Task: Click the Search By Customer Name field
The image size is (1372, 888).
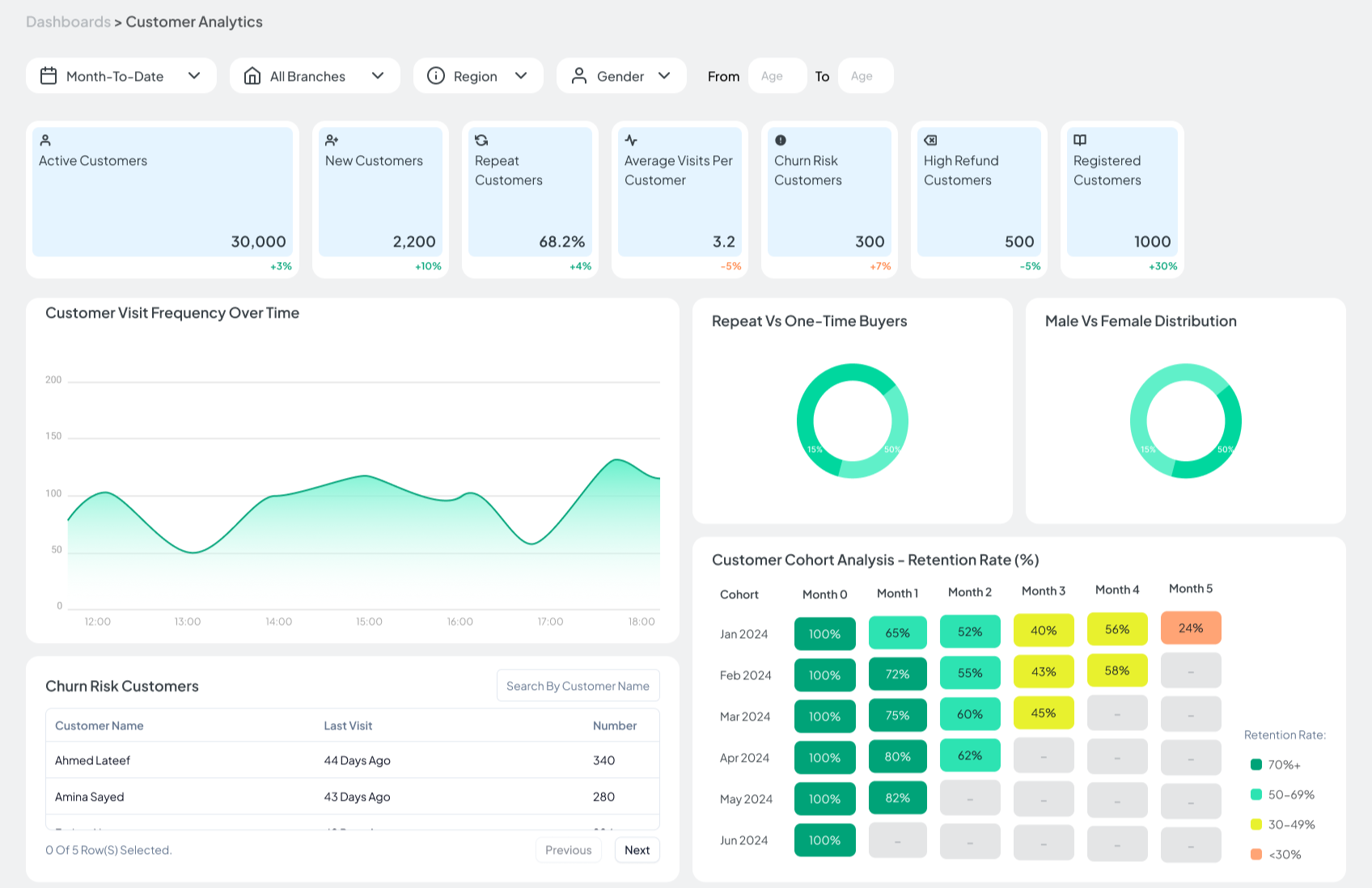Action: [x=578, y=685]
